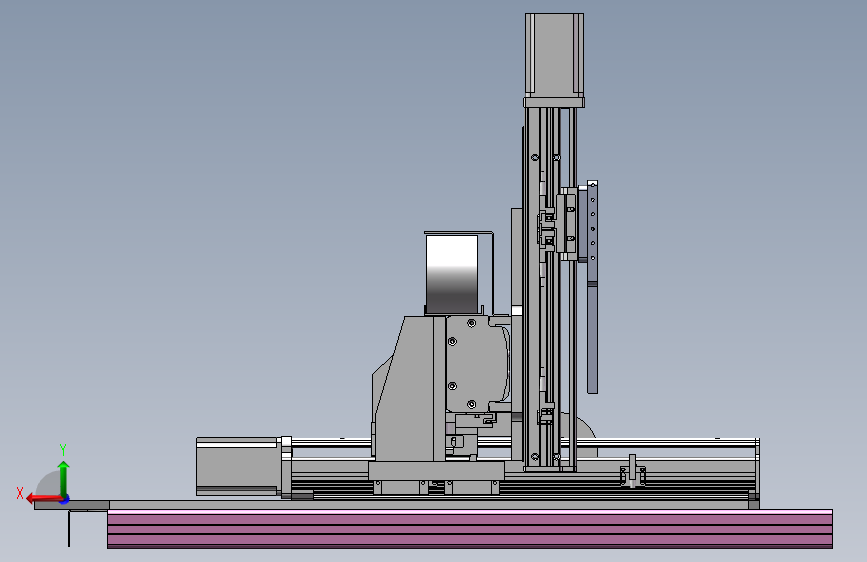Select the magenta aluminum extrusion base
This screenshot has height=562, width=867.
point(469,529)
